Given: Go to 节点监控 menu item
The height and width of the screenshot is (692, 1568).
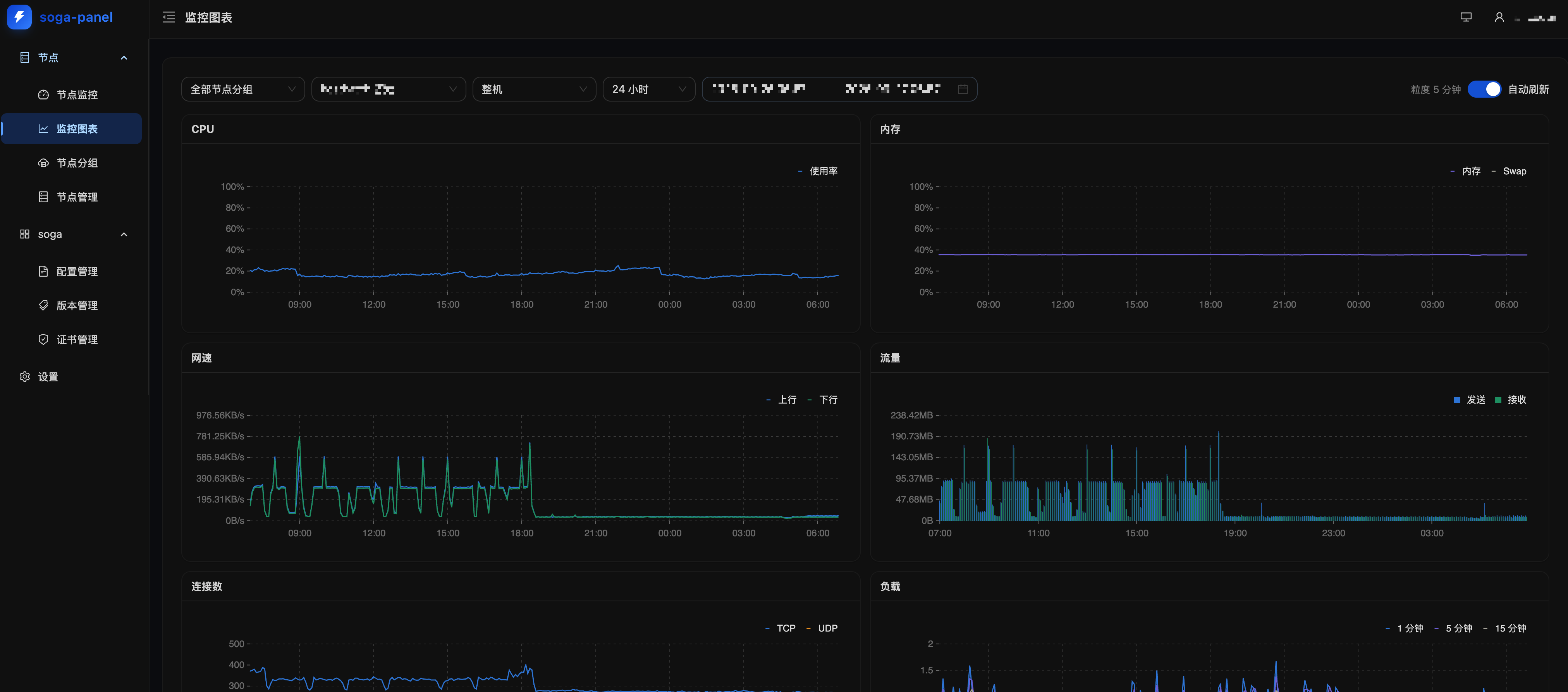Looking at the screenshot, I should 72,95.
